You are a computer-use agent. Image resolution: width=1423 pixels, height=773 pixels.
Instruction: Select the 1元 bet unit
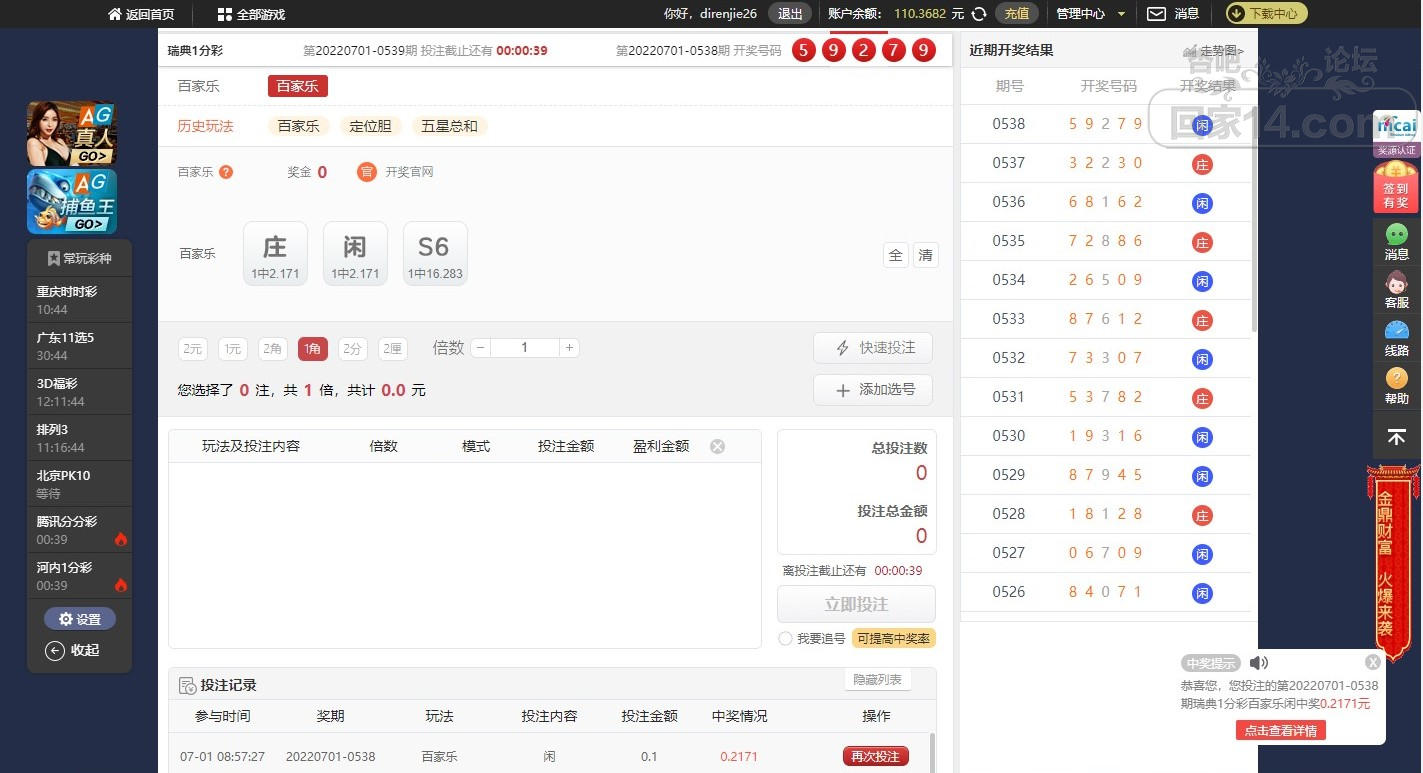click(x=233, y=349)
